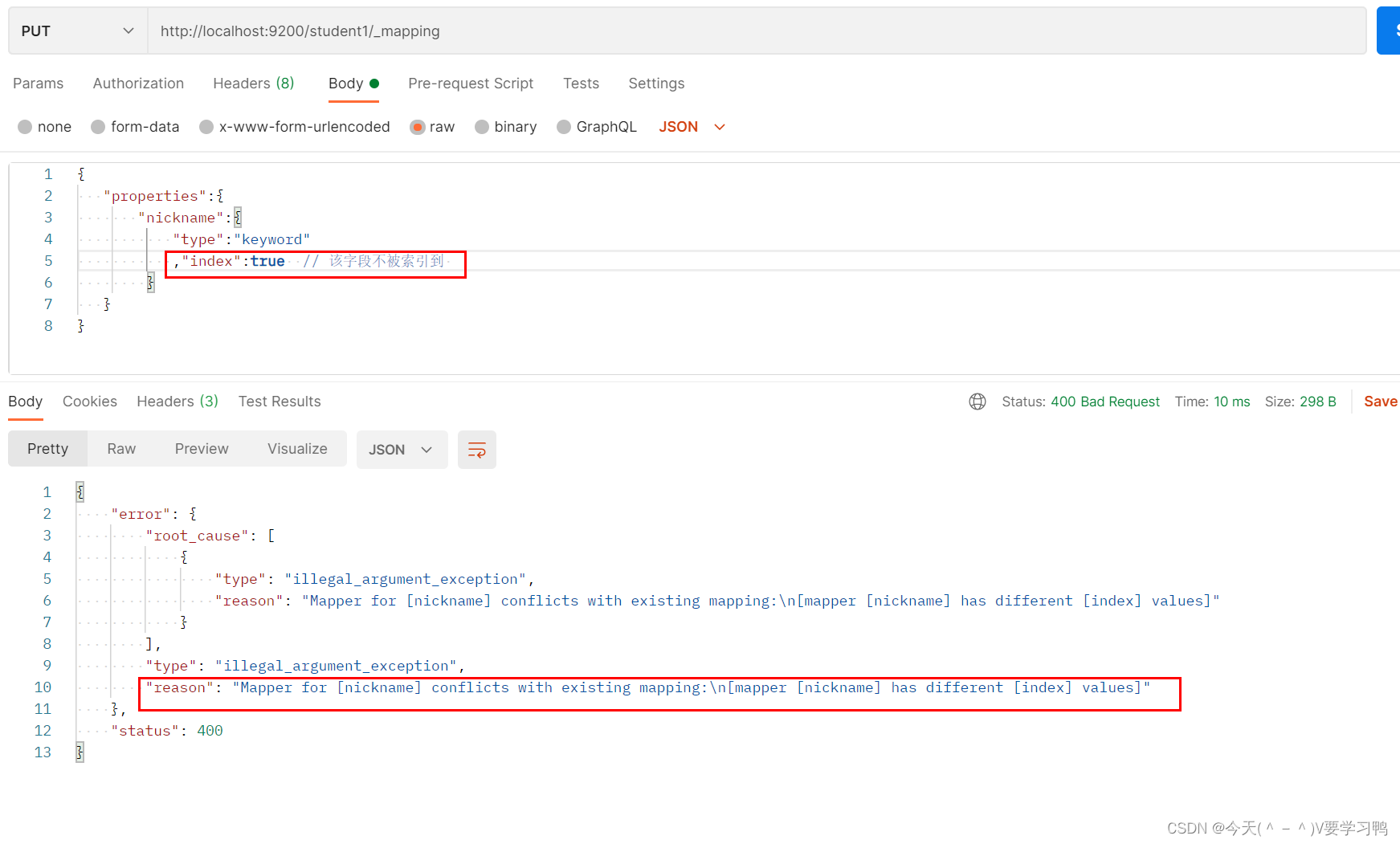Click the "status": 400 line
The width and height of the screenshot is (1400, 844).
pos(167,731)
